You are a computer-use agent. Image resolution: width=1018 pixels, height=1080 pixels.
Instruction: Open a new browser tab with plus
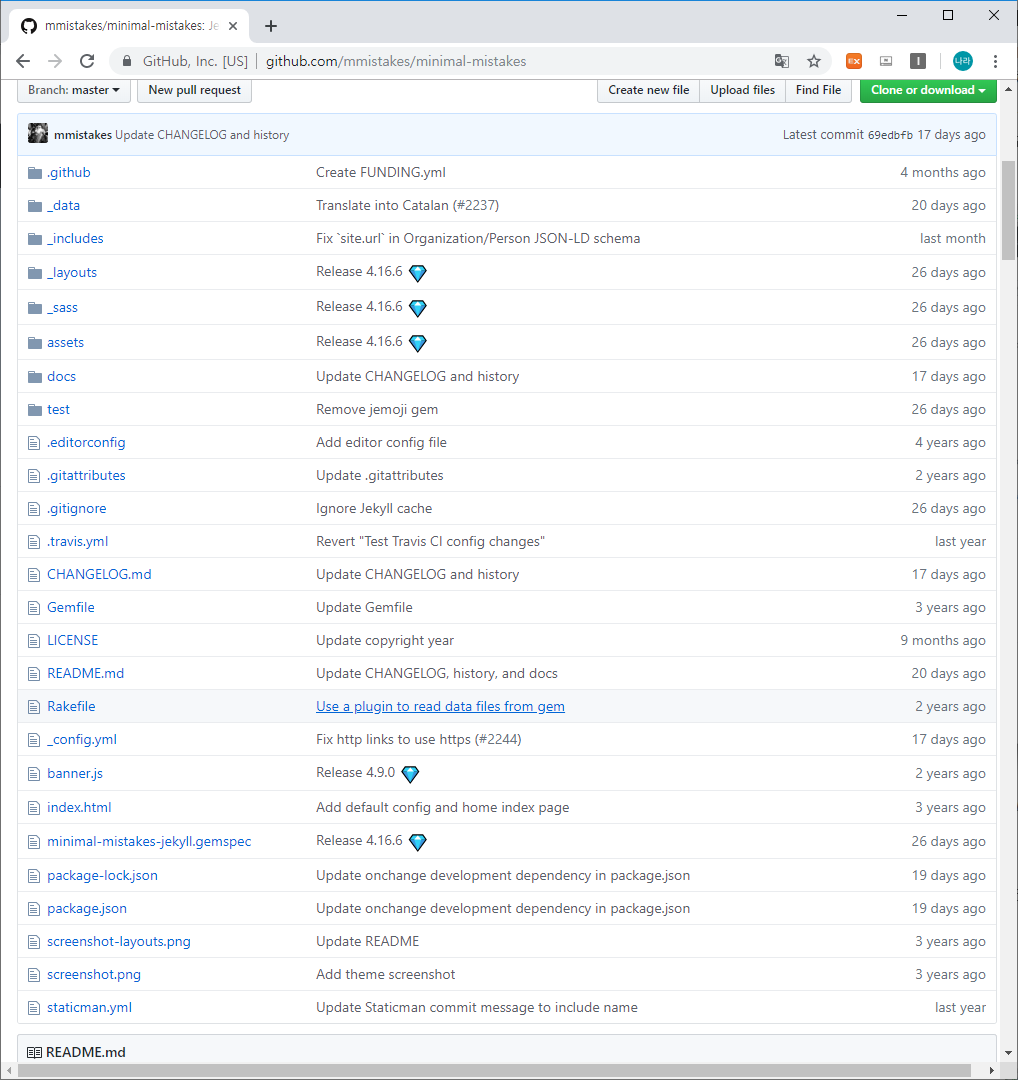[271, 26]
